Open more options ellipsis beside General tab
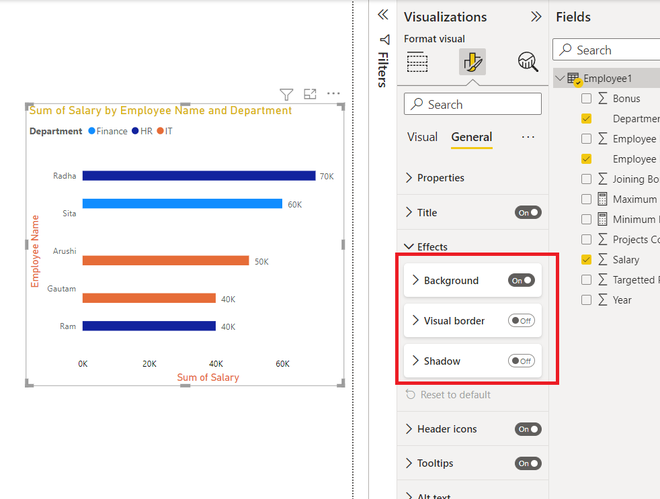This screenshot has width=660, height=499. click(x=528, y=137)
